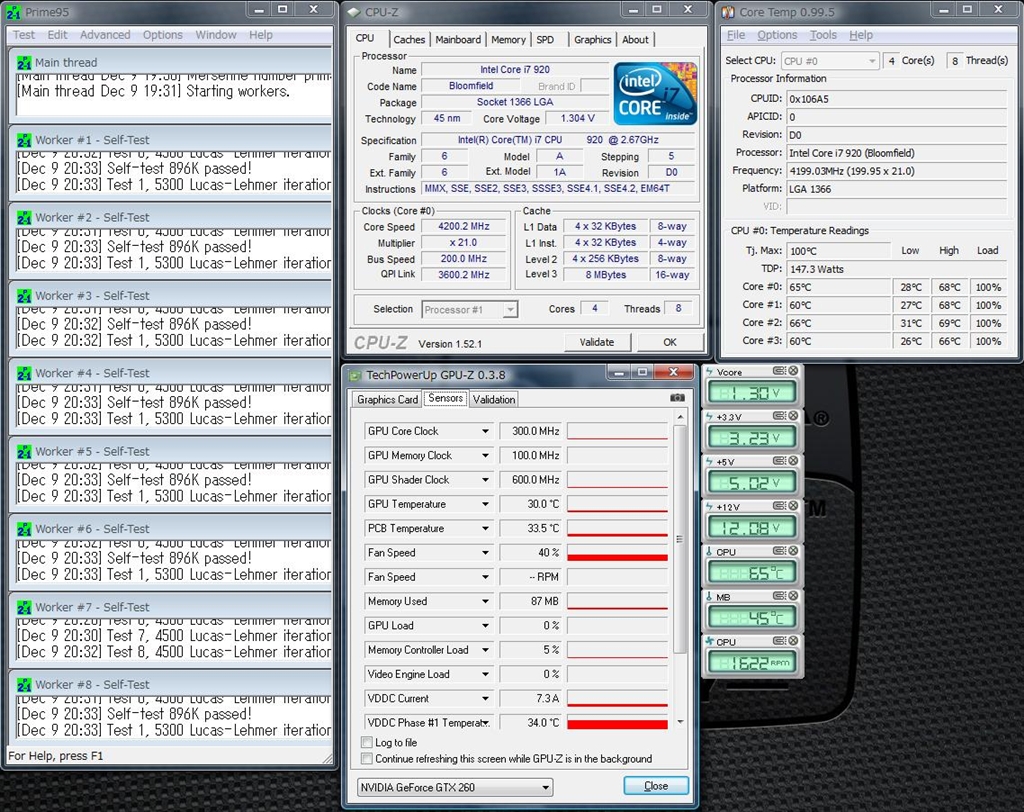Expand the GPU Temperature sensor dropdown
Screen dimensions: 1024x812
point(485,504)
